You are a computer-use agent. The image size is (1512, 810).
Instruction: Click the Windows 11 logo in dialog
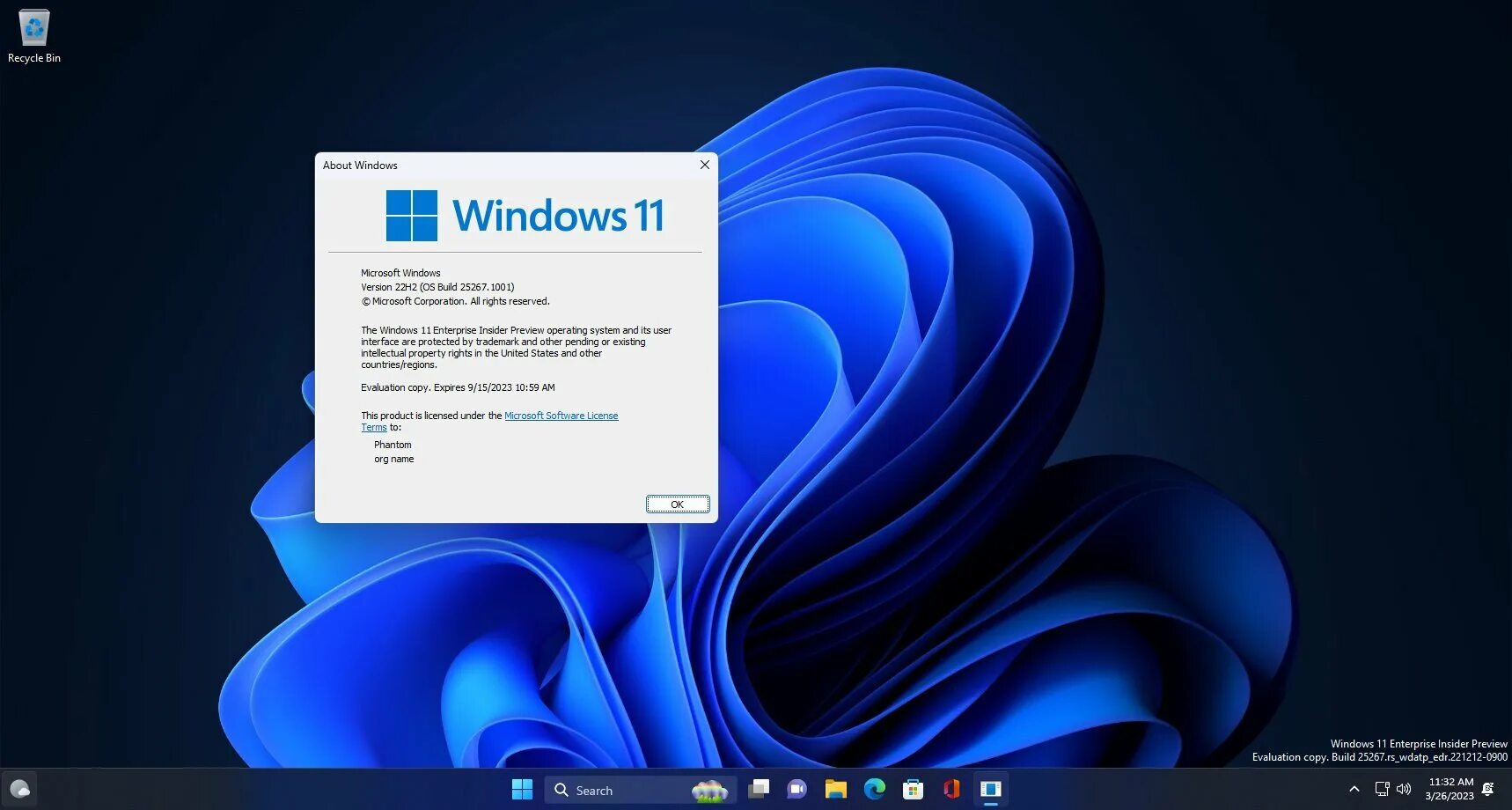click(525, 216)
